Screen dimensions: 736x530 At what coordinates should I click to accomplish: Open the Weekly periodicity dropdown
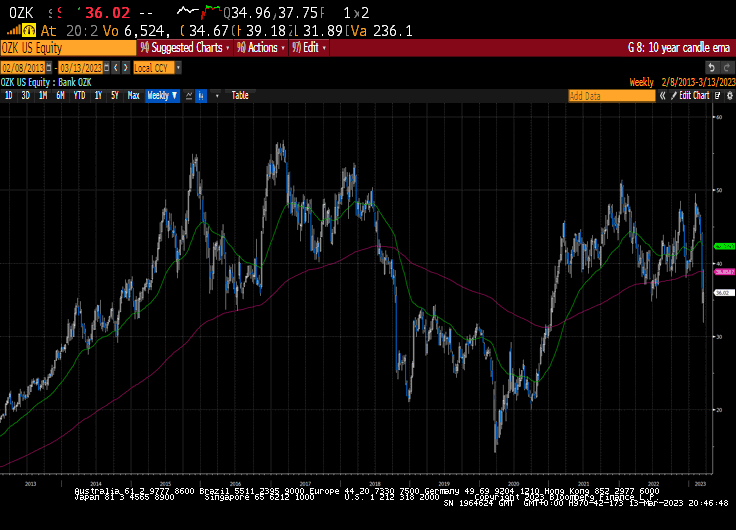(162, 96)
